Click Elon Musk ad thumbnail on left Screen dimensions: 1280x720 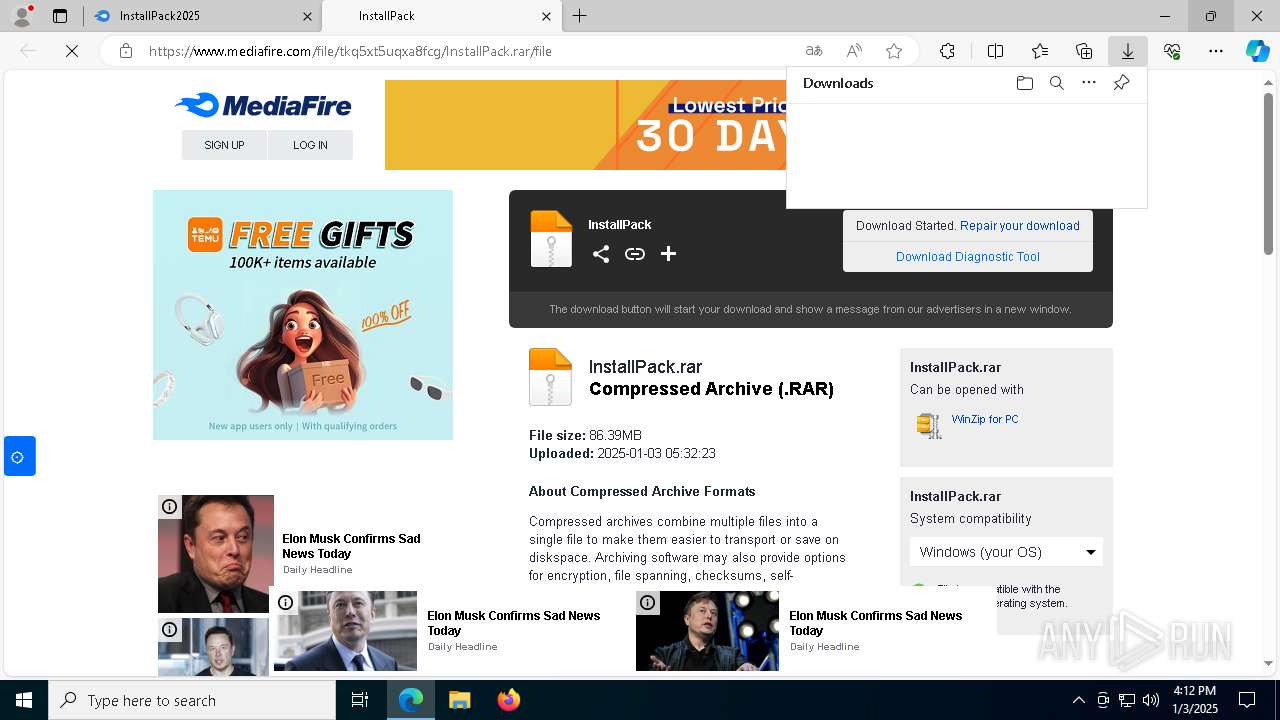click(x=216, y=554)
